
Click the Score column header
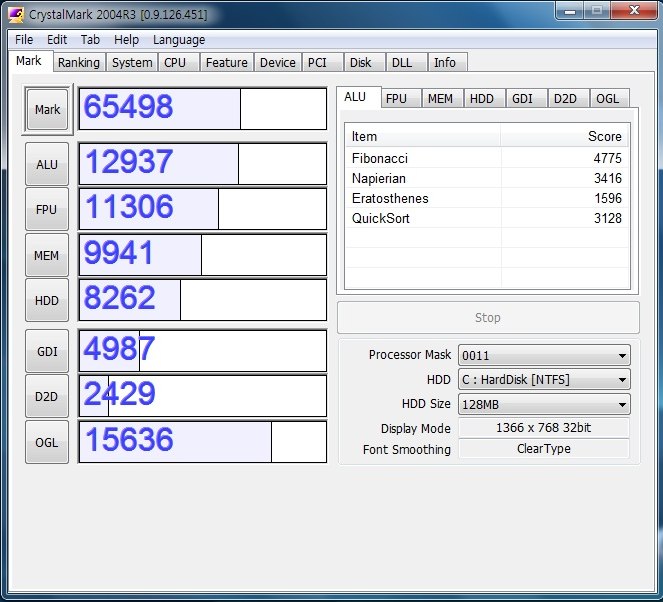click(x=564, y=136)
